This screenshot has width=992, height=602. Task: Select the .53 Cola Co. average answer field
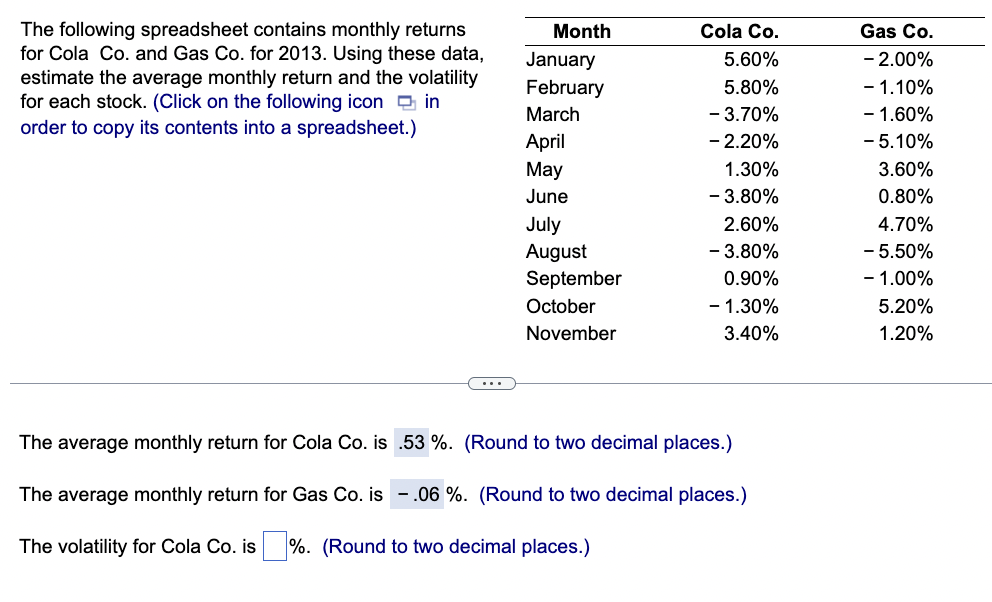[411, 442]
